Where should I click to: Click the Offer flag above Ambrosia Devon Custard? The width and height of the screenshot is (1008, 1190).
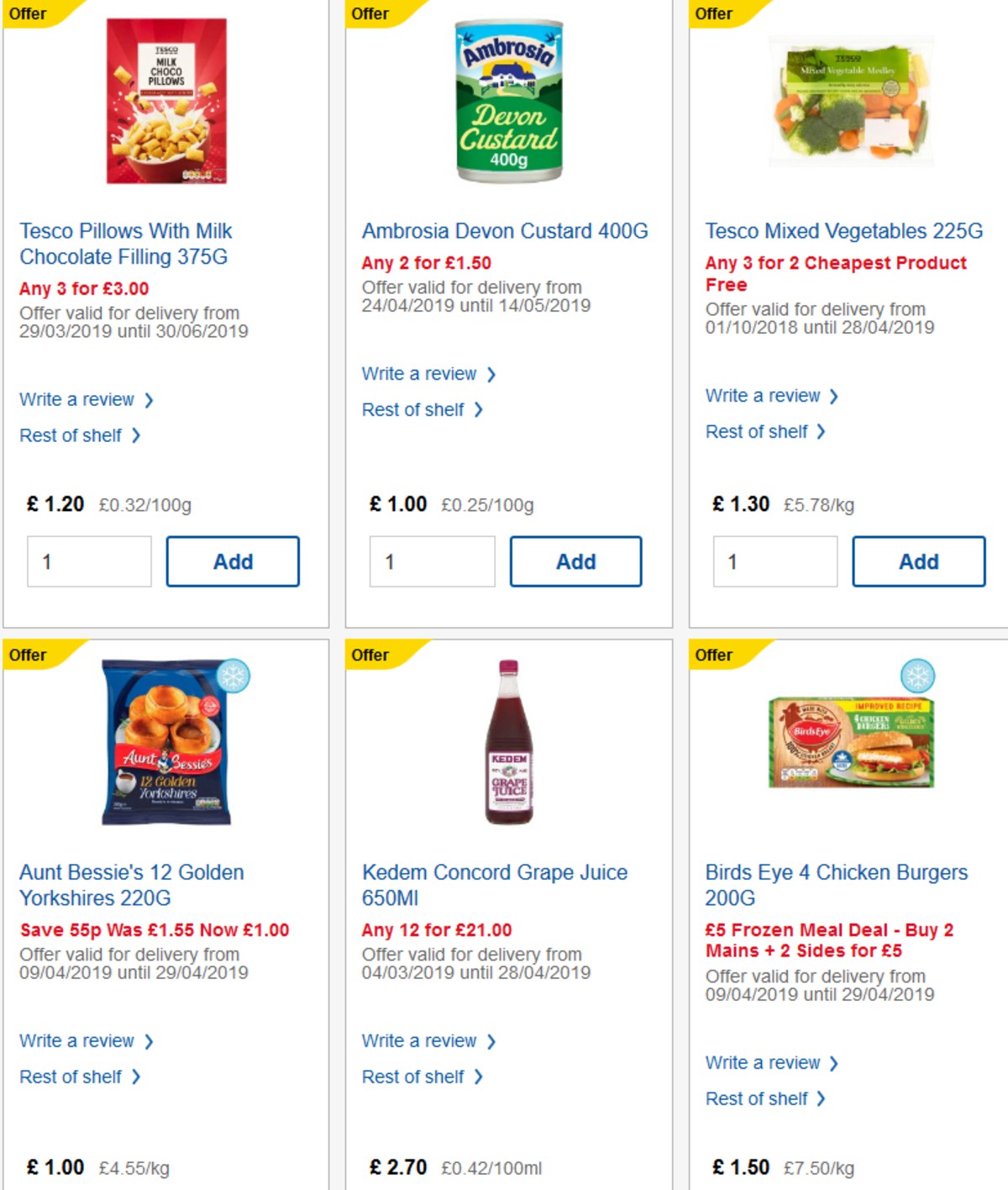click(x=371, y=13)
